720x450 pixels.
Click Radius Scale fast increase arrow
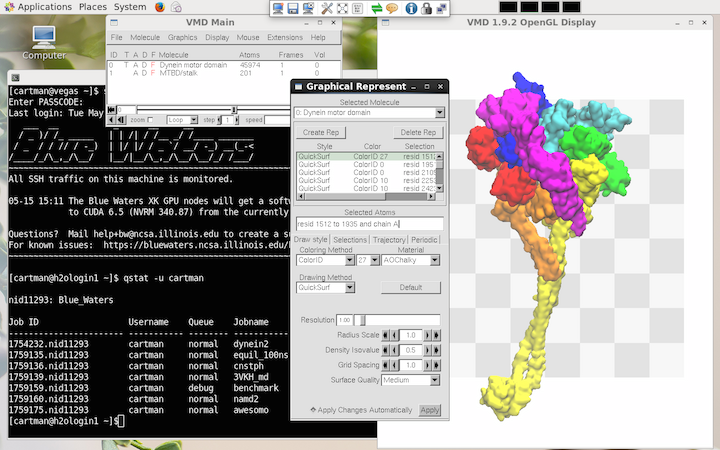(x=436, y=335)
